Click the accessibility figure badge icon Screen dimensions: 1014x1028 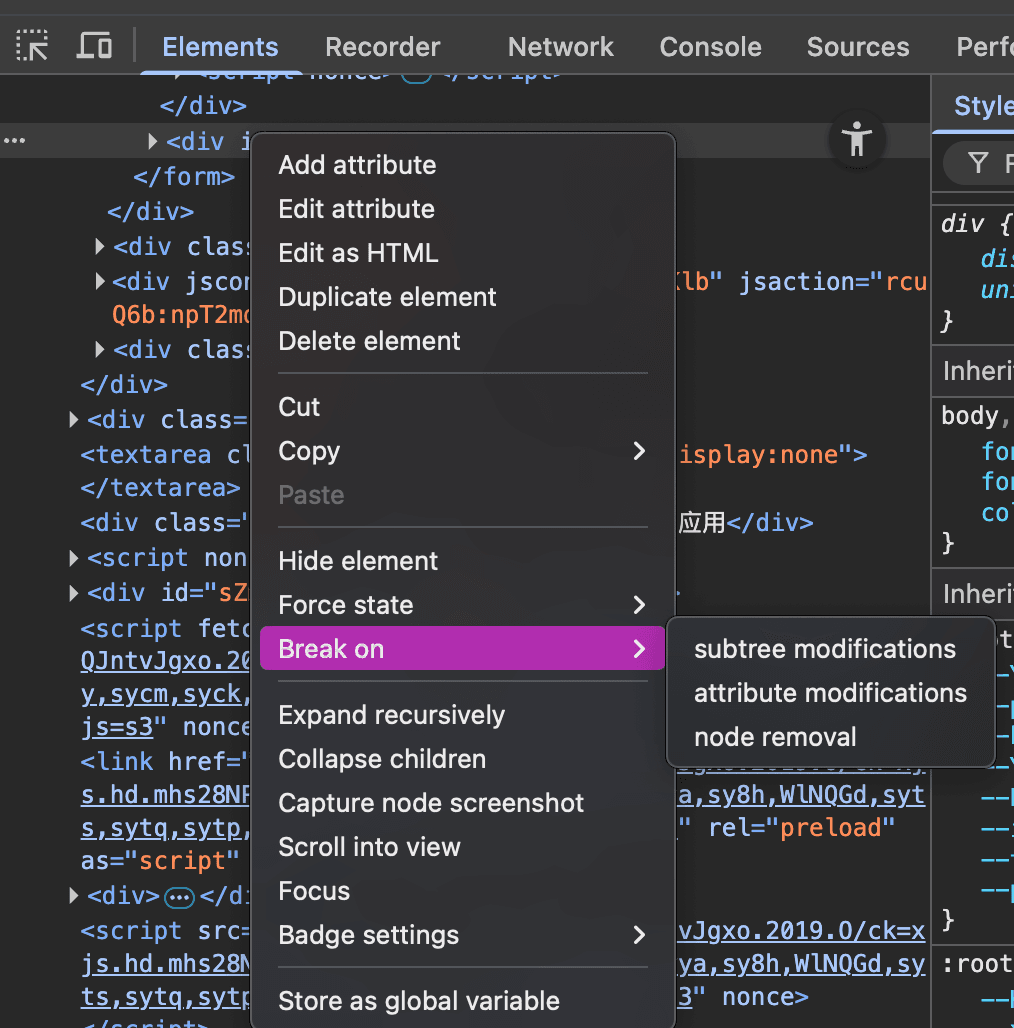[856, 140]
